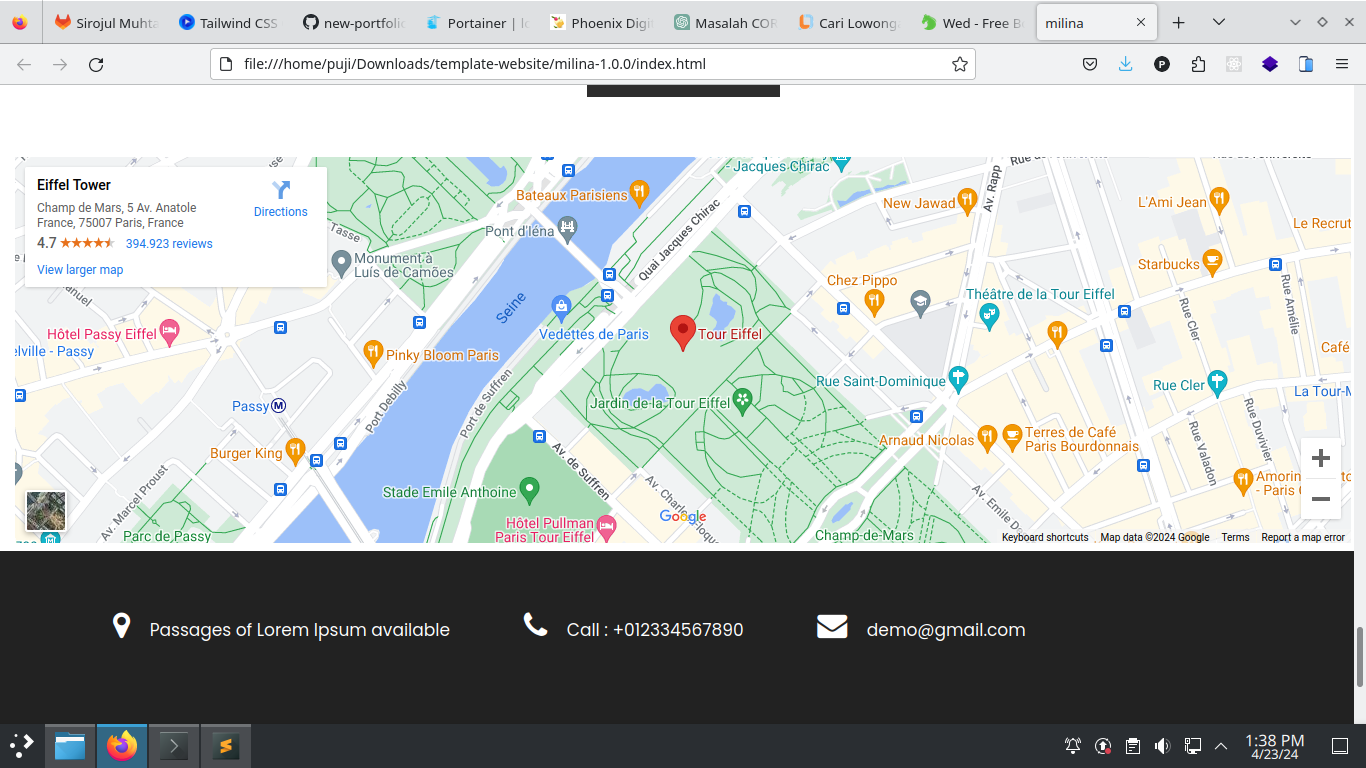Click the phone icon in footer

click(535, 625)
